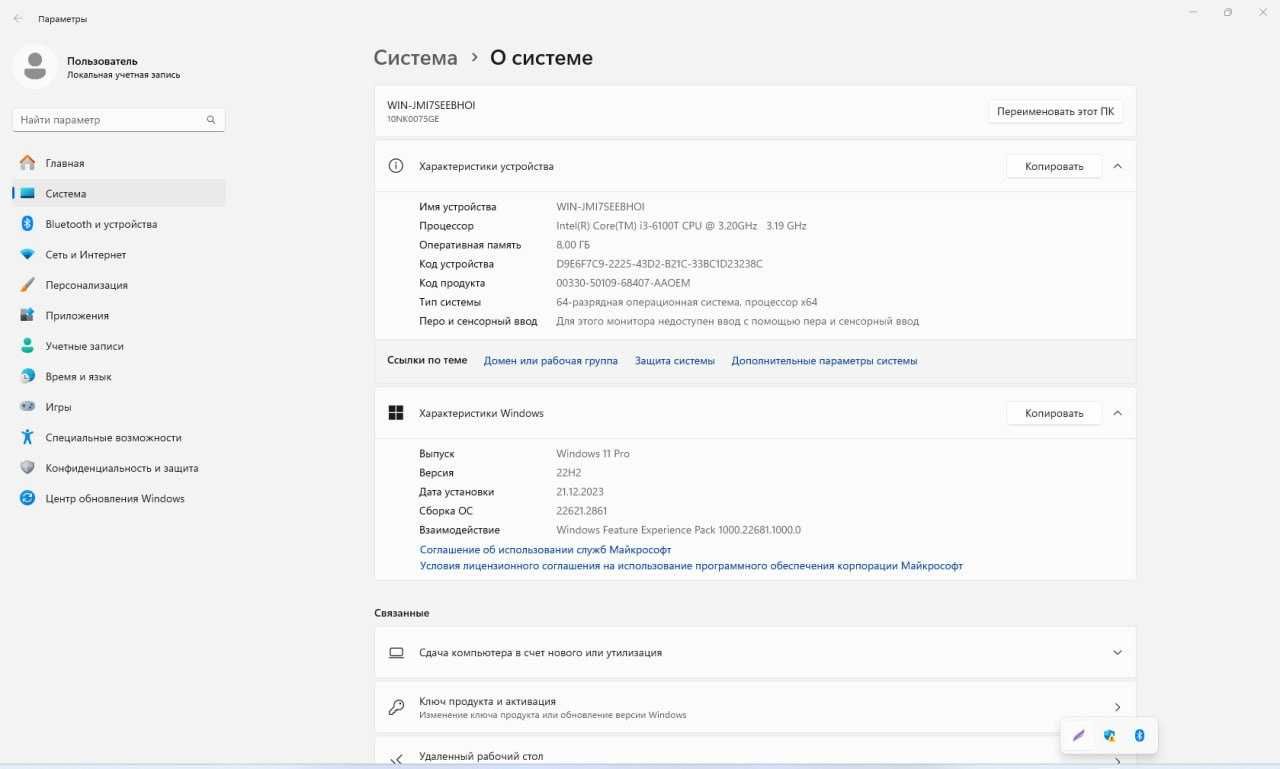Expand Сдача компьютера в счет нового
The height and width of the screenshot is (769, 1280).
(1117, 653)
